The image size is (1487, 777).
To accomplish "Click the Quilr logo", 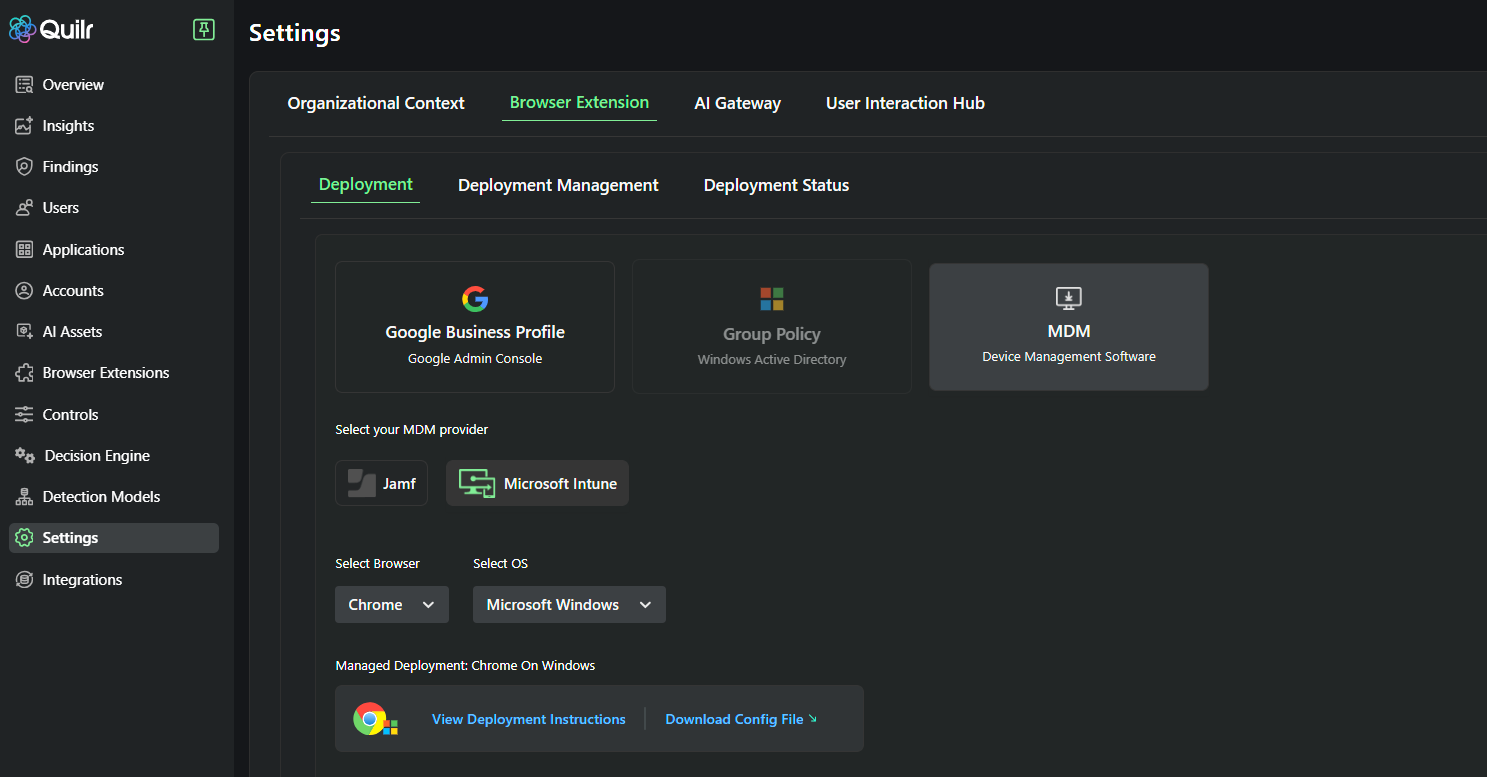I will [51, 30].
